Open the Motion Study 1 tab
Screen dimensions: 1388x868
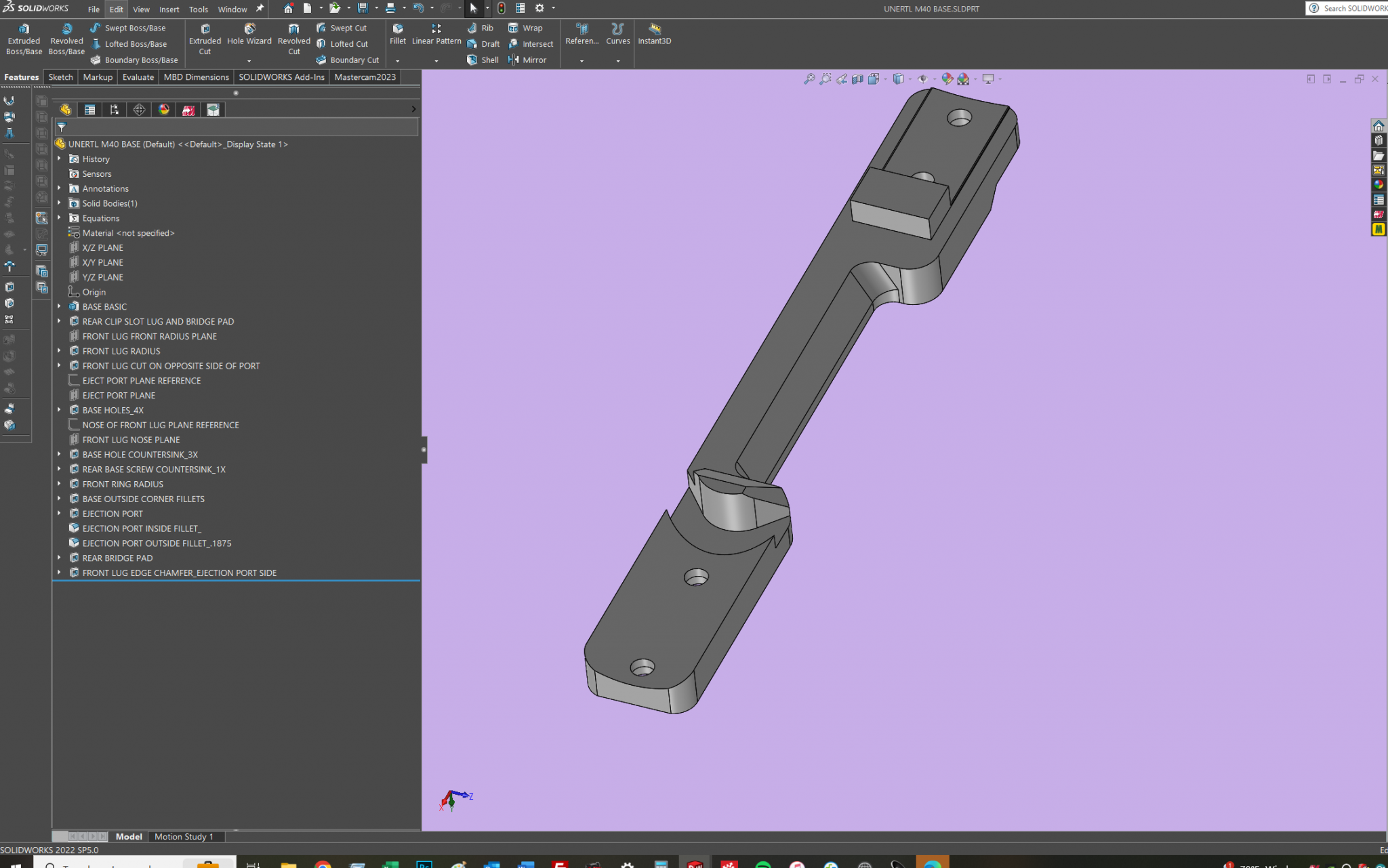(x=184, y=837)
